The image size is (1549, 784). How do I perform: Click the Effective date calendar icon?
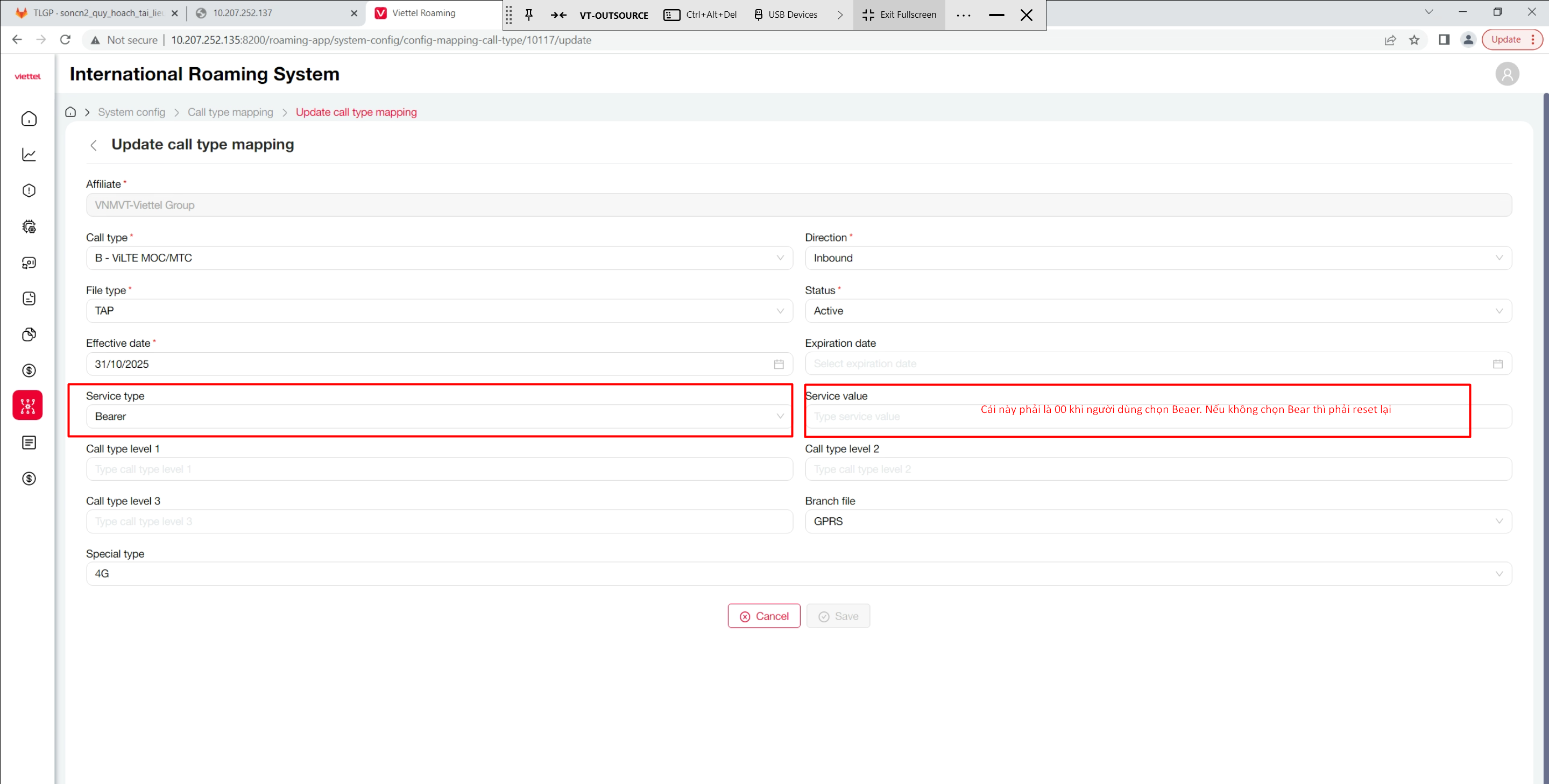coord(779,364)
